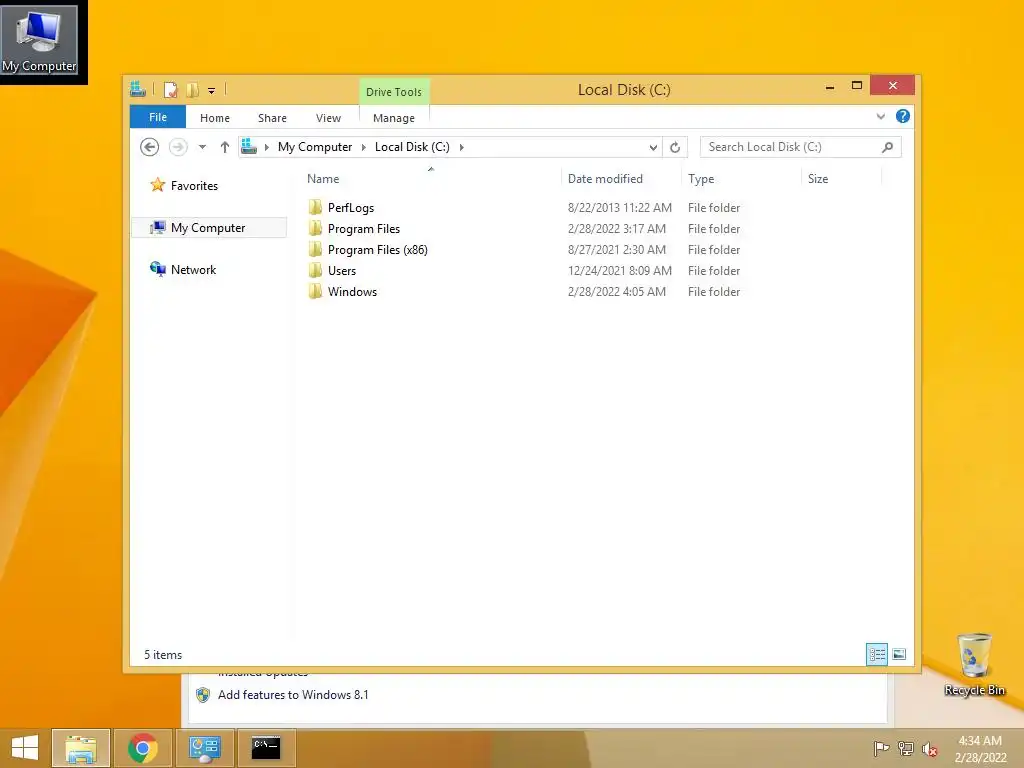Switch to the Share ribbon tab
Image resolution: width=1024 pixels, height=768 pixels.
272,118
